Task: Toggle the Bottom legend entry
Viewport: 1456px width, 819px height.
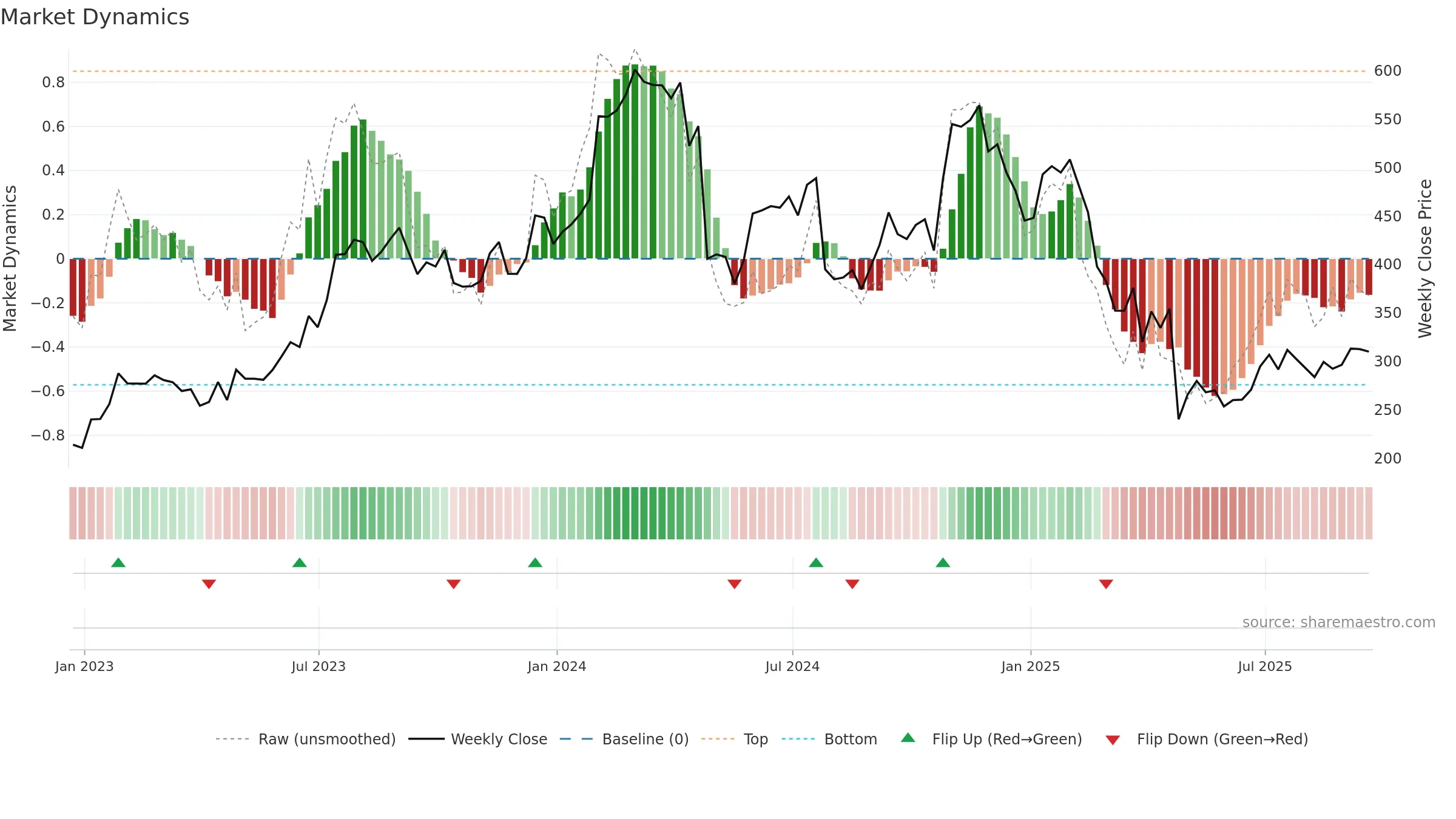Action: [x=829, y=740]
